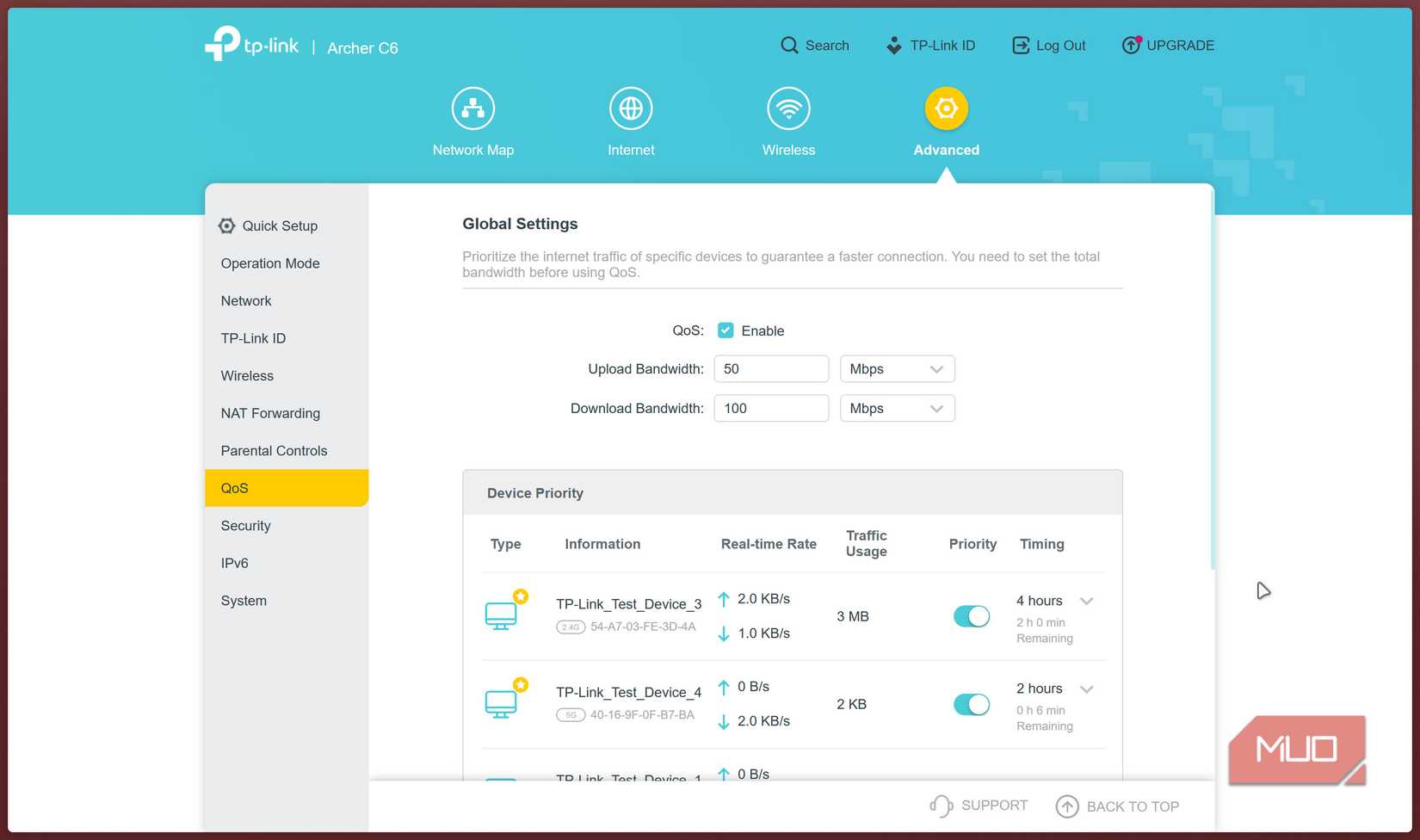Click the computer icon for TP-Link_Test_Device_3
Image resolution: width=1420 pixels, height=840 pixels.
(x=501, y=616)
